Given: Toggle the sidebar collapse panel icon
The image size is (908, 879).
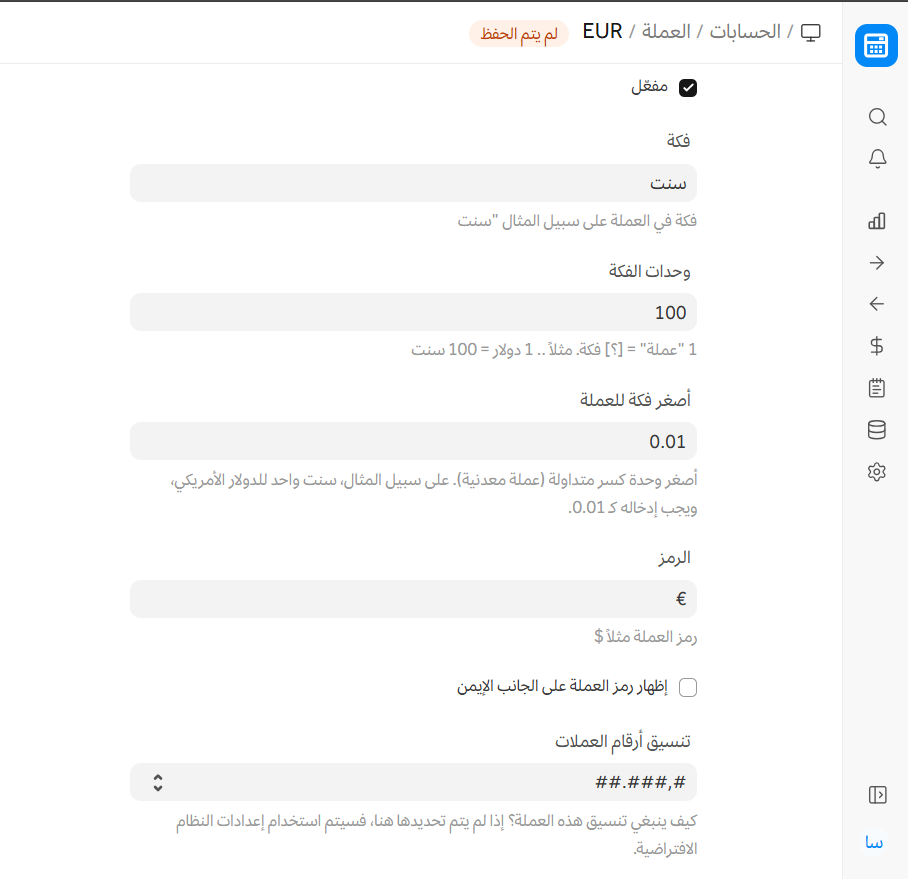Looking at the screenshot, I should pyautogui.click(x=877, y=795).
